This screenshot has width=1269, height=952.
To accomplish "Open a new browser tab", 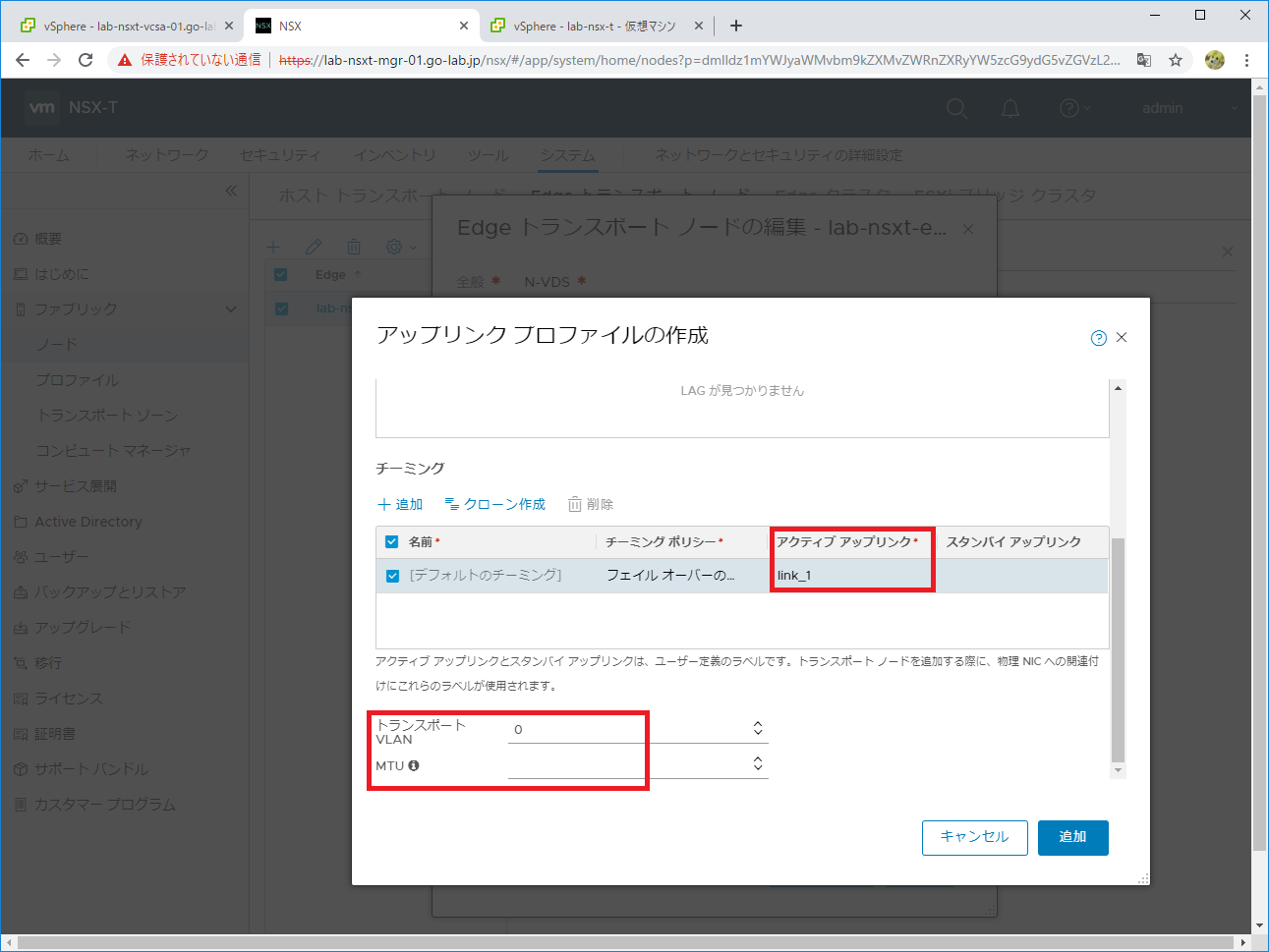I will [736, 26].
